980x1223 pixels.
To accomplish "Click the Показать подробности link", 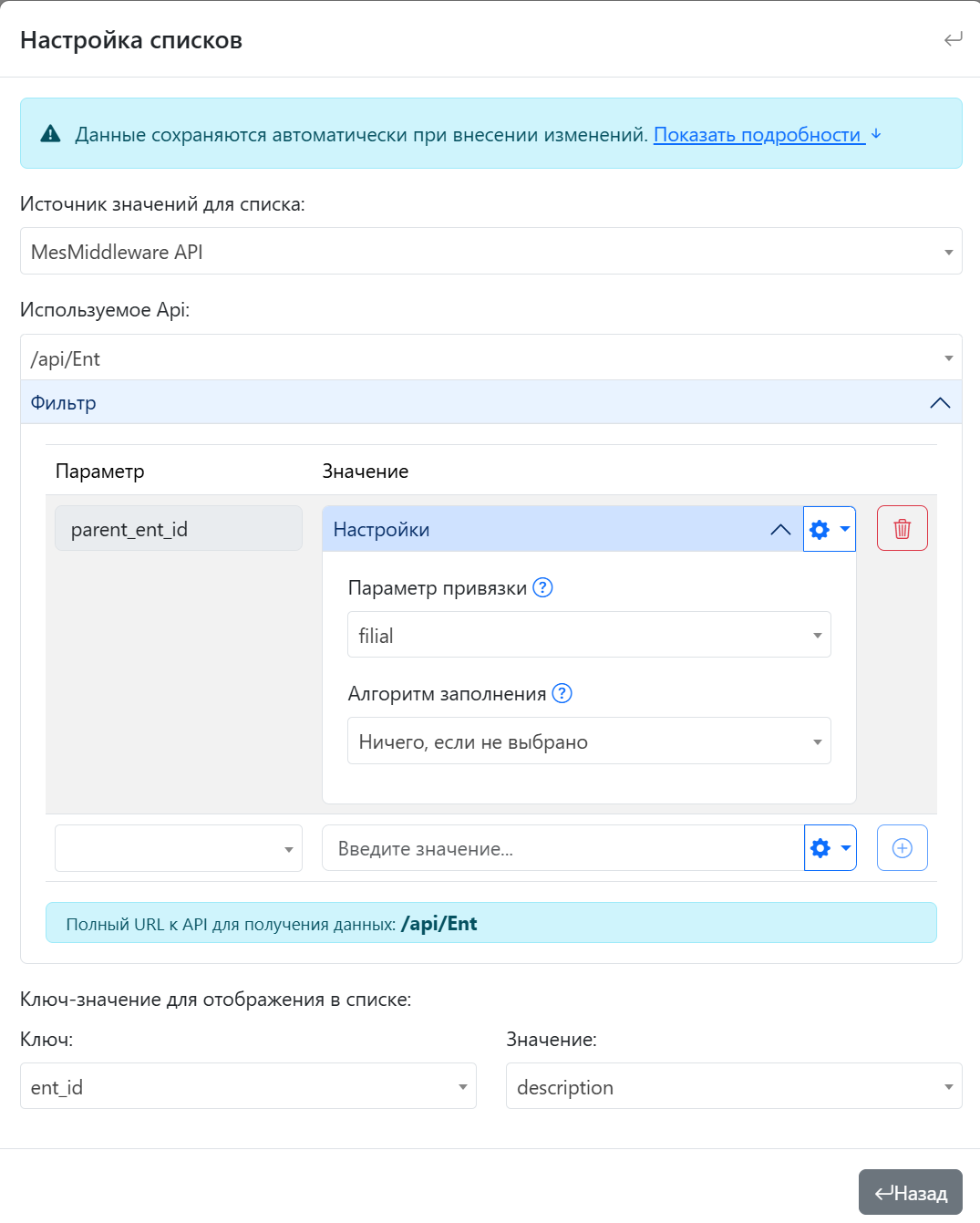I will pyautogui.click(x=758, y=135).
